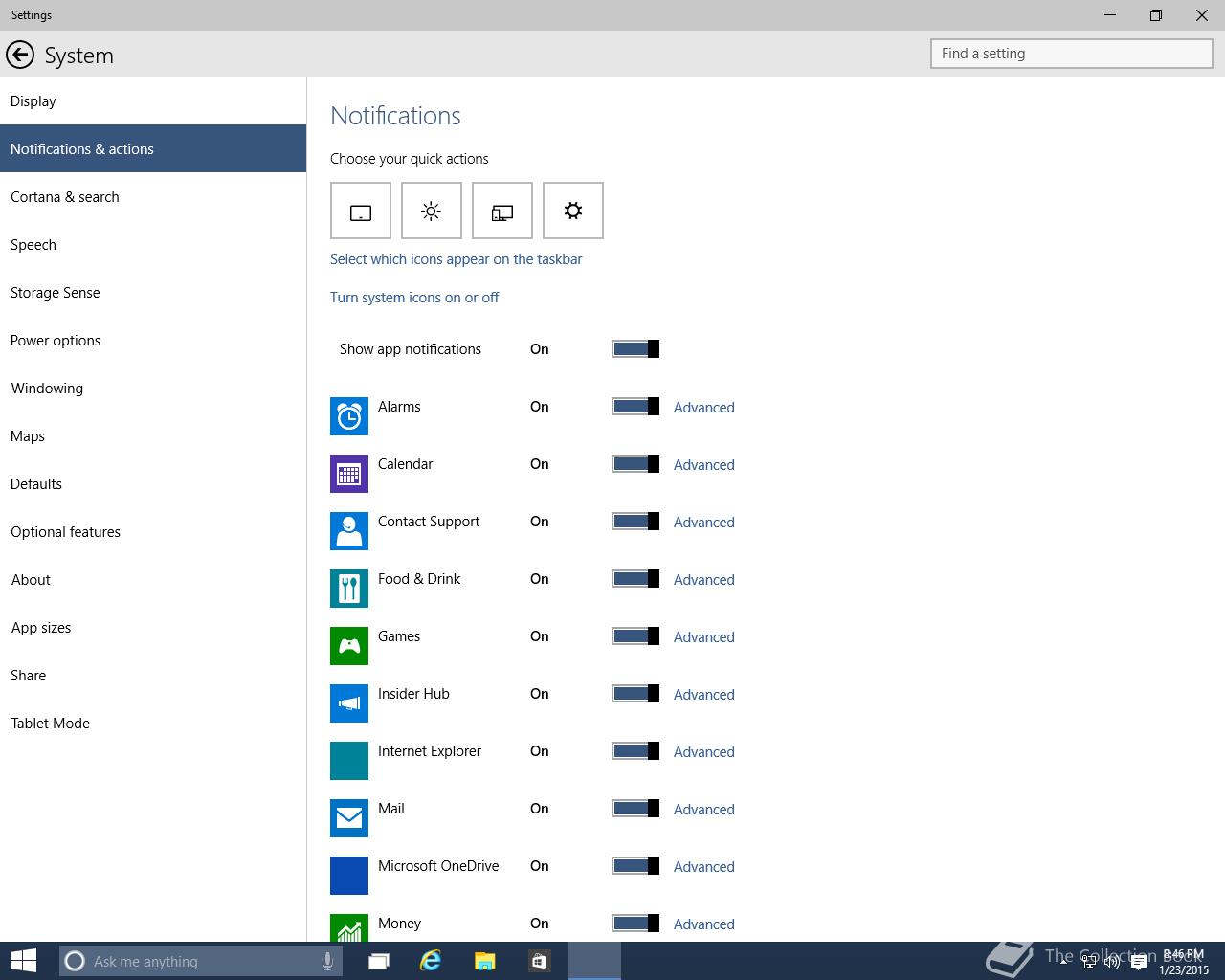
Task: Select the Tablet mode quick action tile
Action: (361, 211)
